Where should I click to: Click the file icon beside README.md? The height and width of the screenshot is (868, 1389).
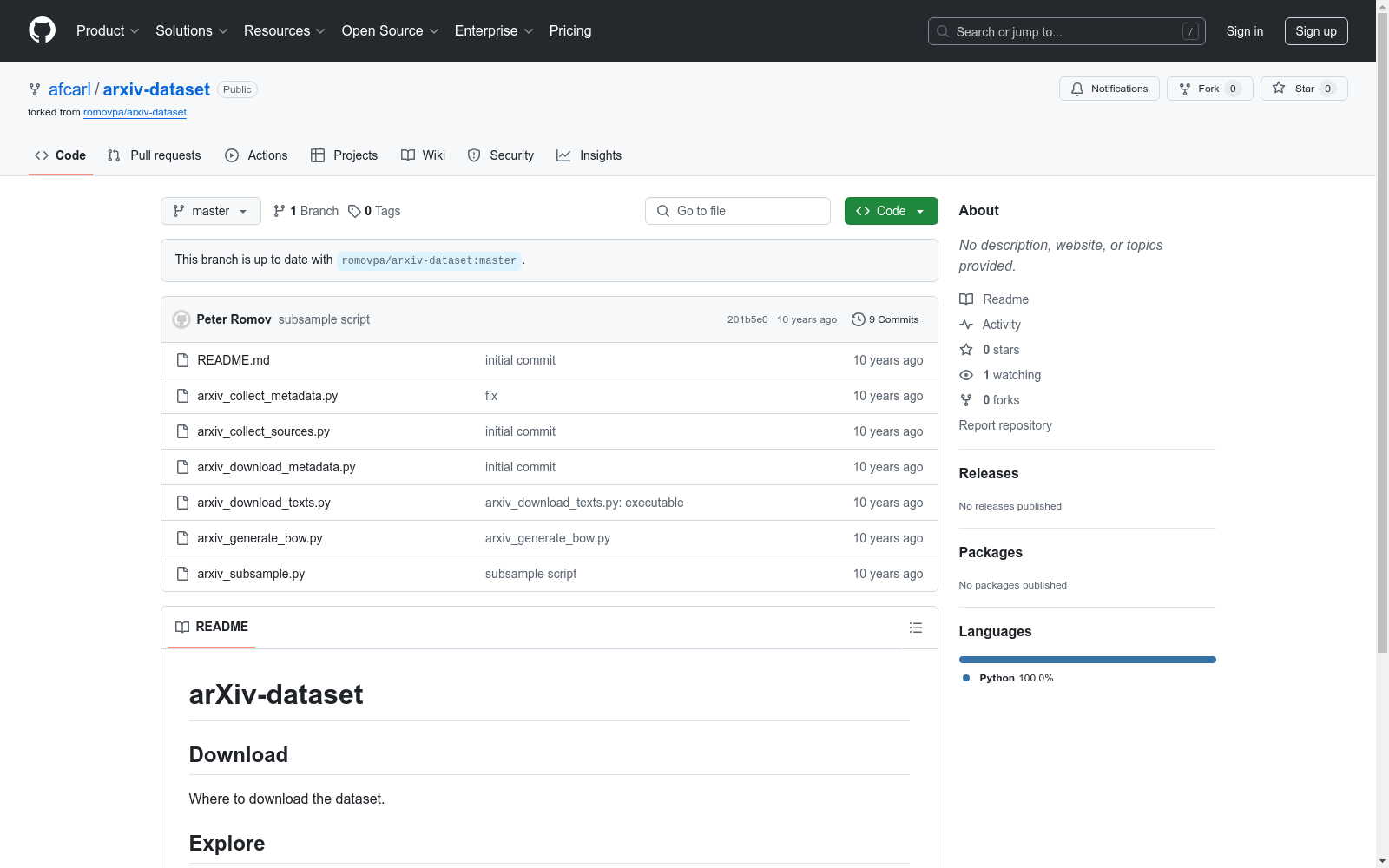tap(182, 360)
